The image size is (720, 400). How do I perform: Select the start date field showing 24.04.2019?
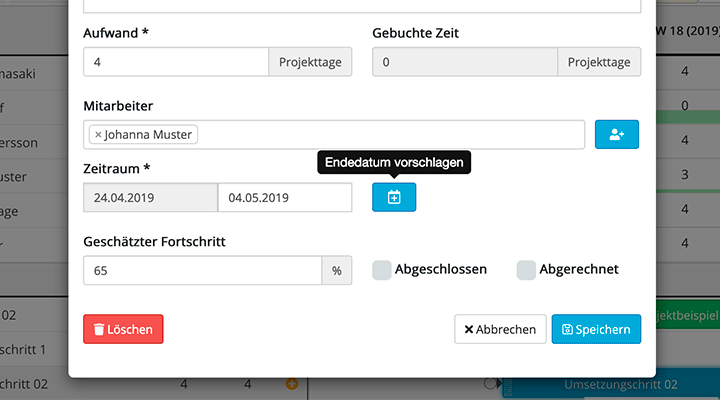[x=150, y=198]
